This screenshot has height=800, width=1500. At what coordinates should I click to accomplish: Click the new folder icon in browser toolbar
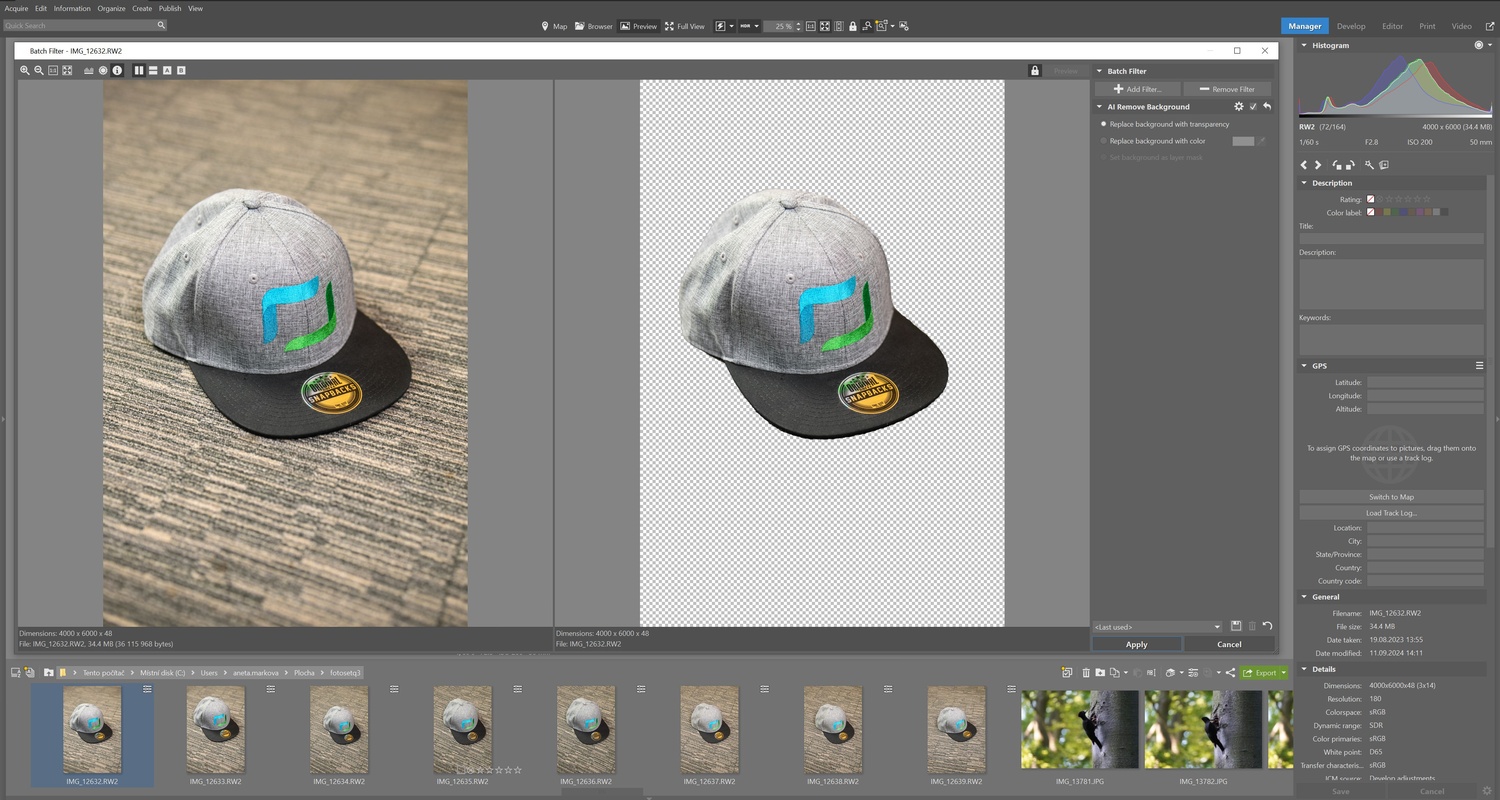(1100, 673)
